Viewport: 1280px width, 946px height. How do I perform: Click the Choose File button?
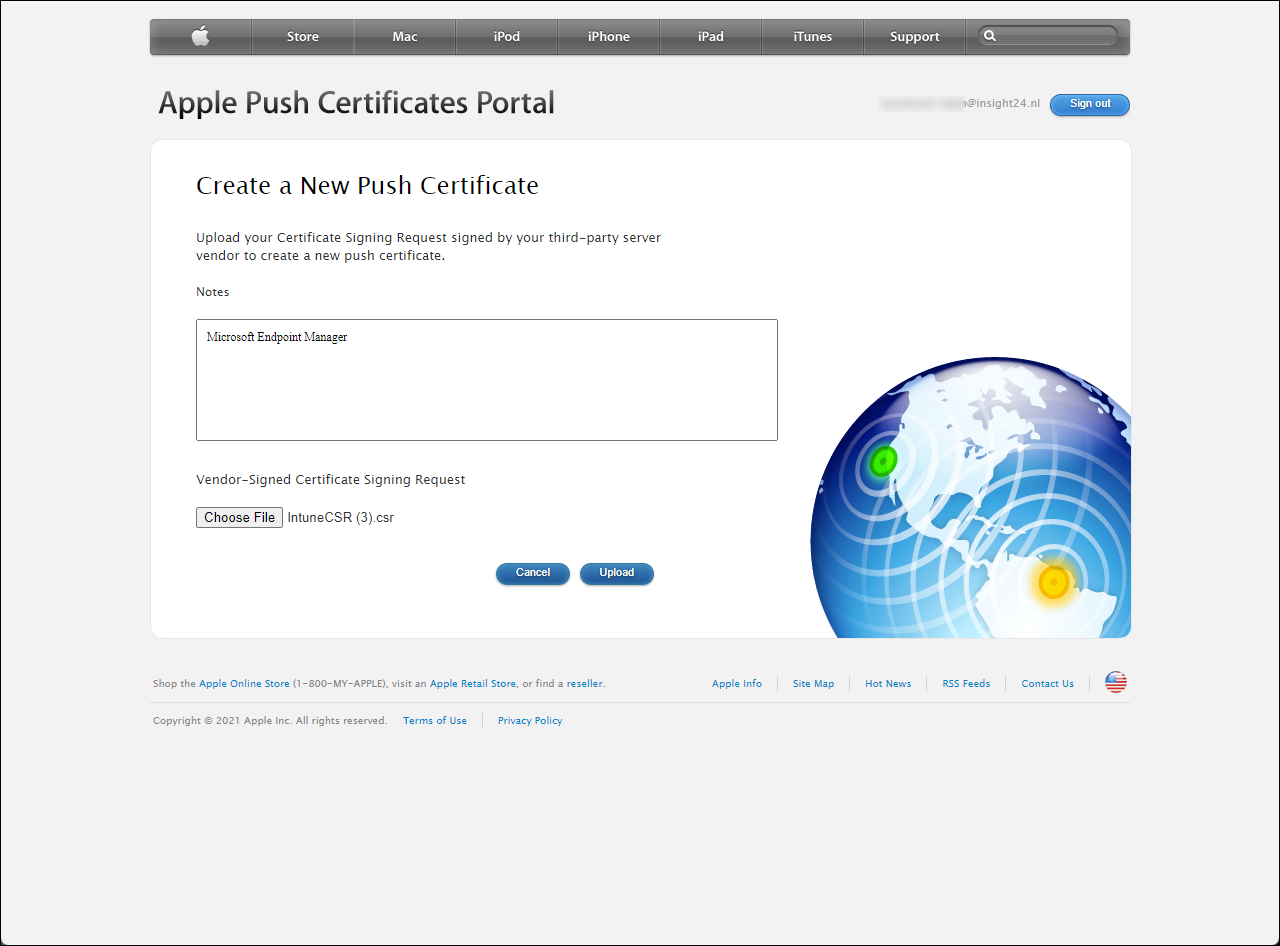(x=240, y=518)
